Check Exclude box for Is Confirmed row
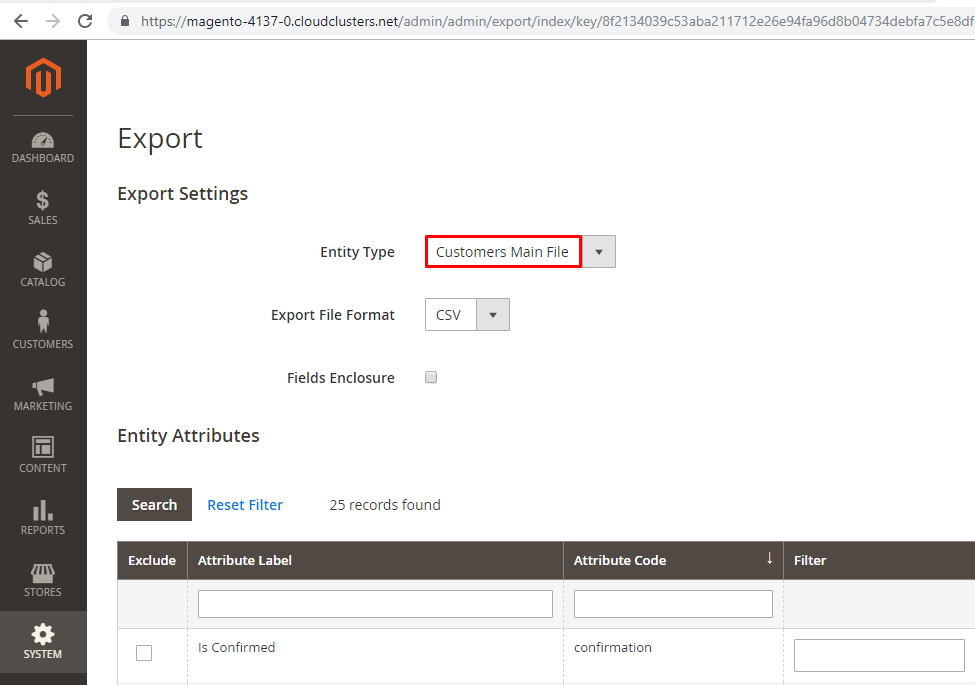975x685 pixels. pyautogui.click(x=144, y=653)
